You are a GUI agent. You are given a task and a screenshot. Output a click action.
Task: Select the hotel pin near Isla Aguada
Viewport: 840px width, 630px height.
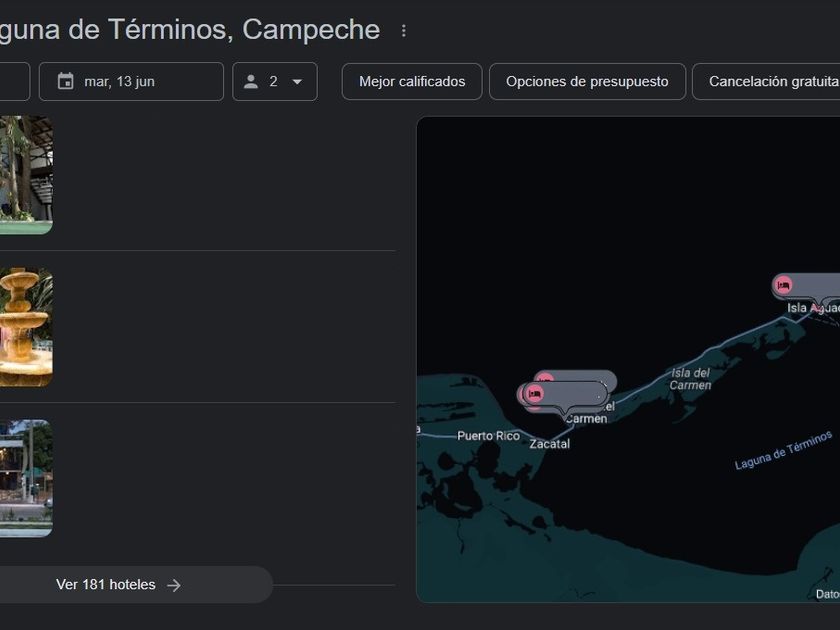tap(784, 286)
